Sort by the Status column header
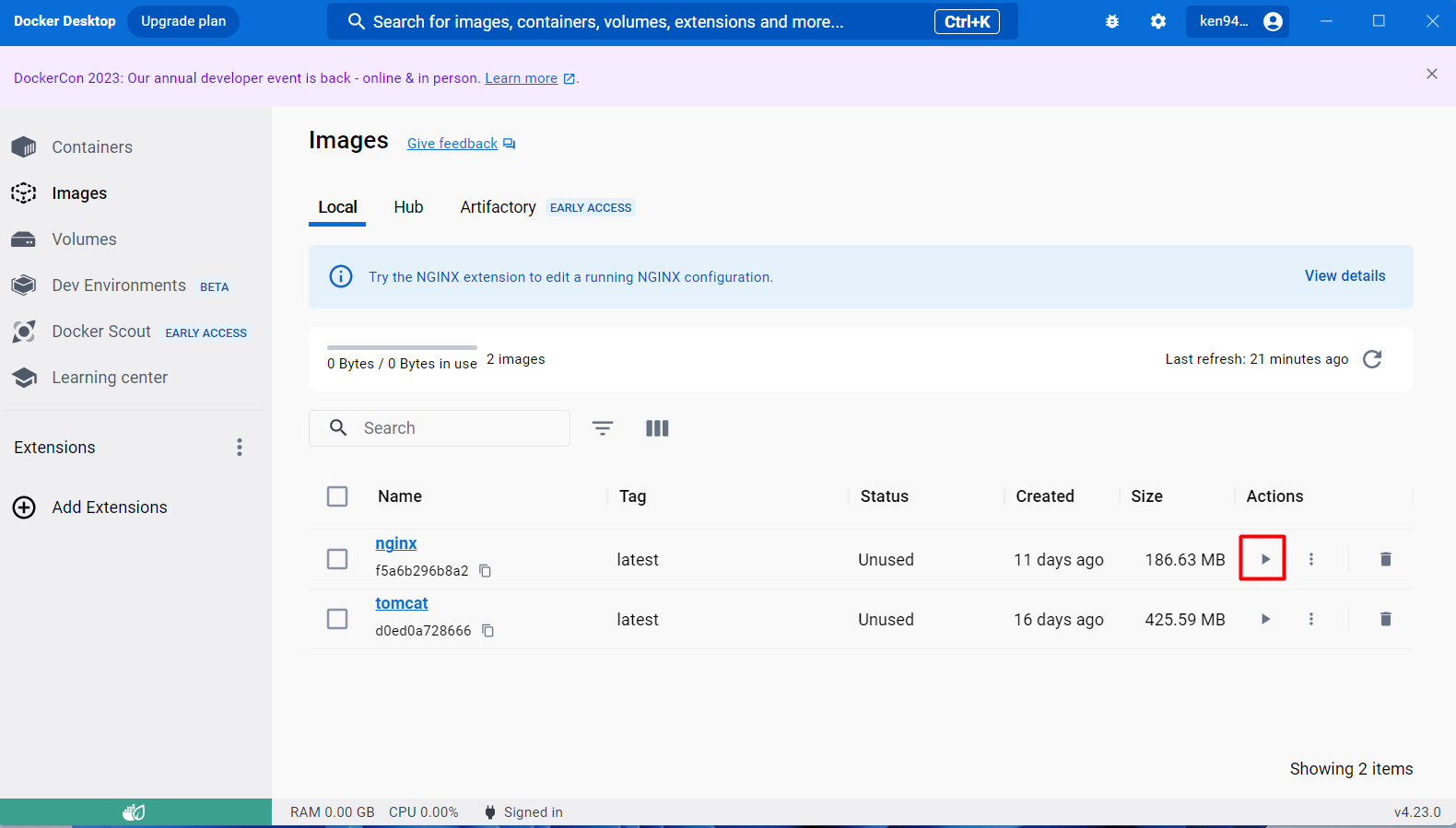Image resolution: width=1456 pixels, height=828 pixels. [885, 496]
